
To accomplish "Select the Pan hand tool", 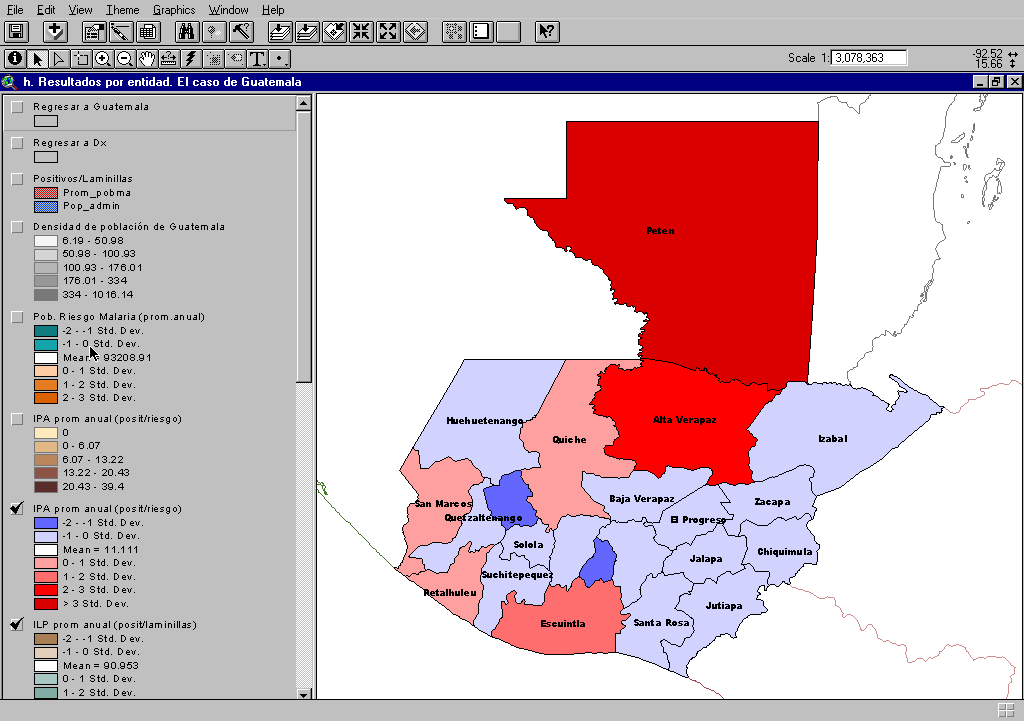I will [x=147, y=58].
